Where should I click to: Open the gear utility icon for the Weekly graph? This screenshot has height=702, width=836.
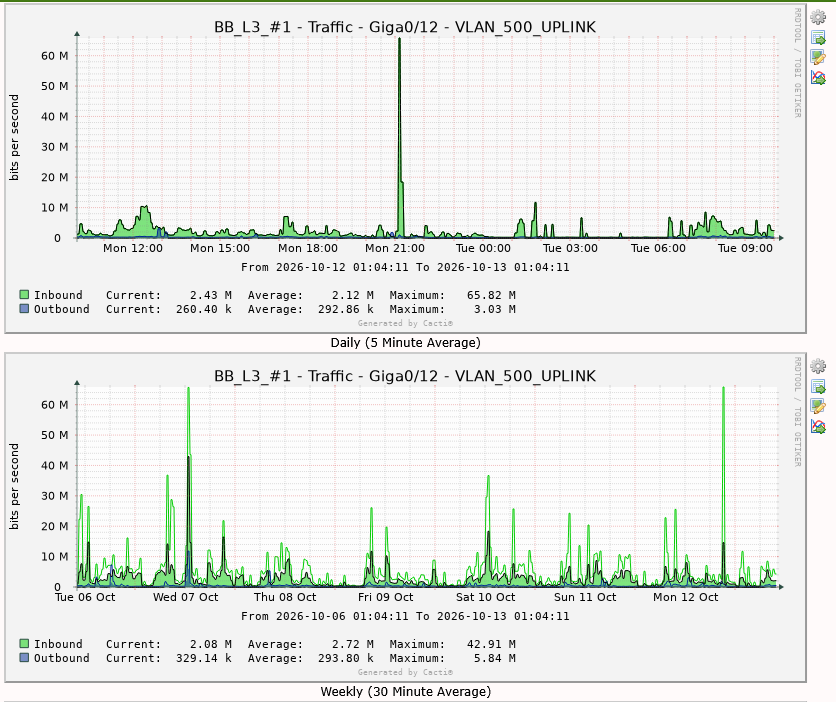tap(818, 366)
